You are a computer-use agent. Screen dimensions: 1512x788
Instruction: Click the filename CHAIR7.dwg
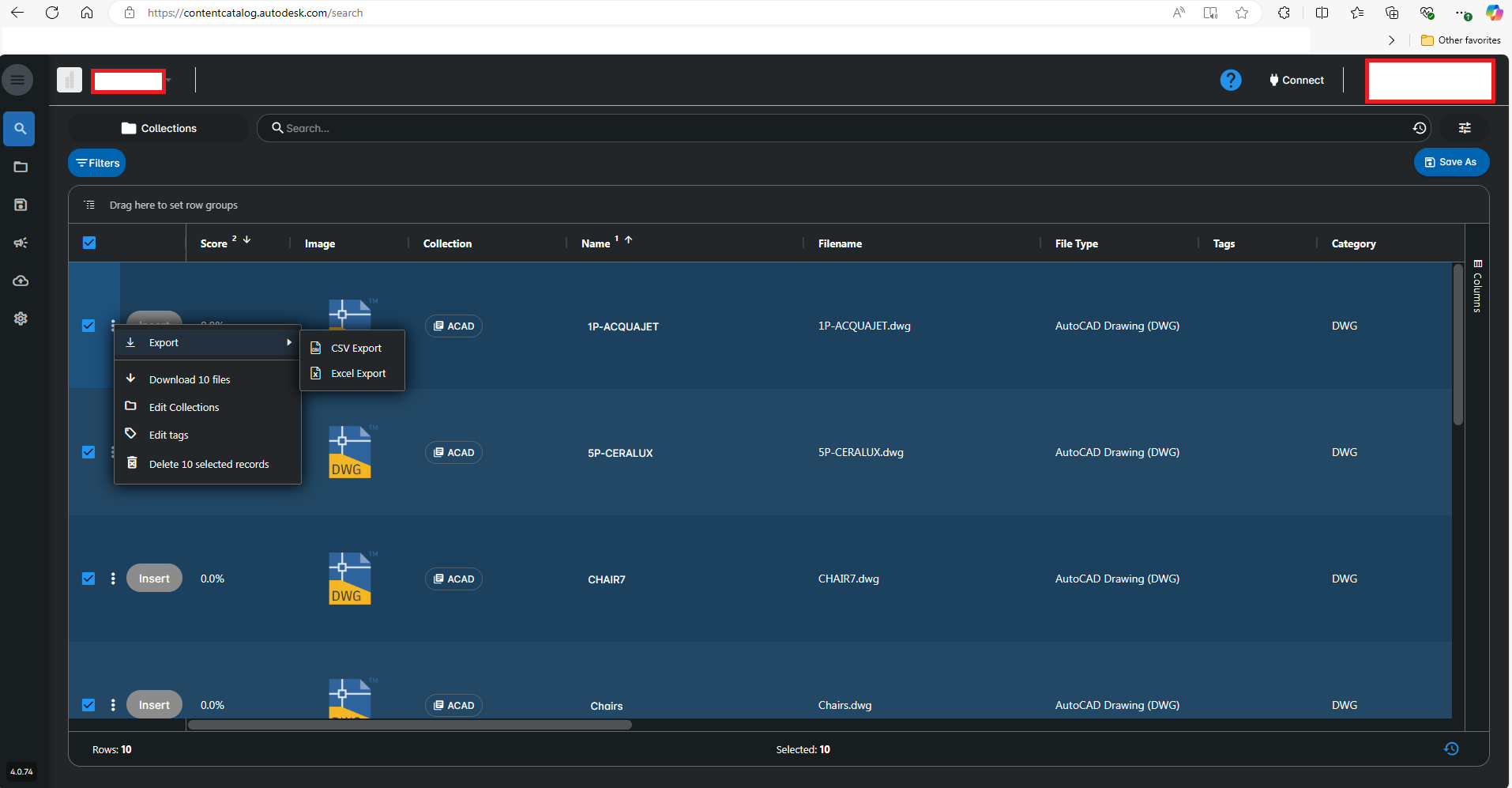coord(848,579)
